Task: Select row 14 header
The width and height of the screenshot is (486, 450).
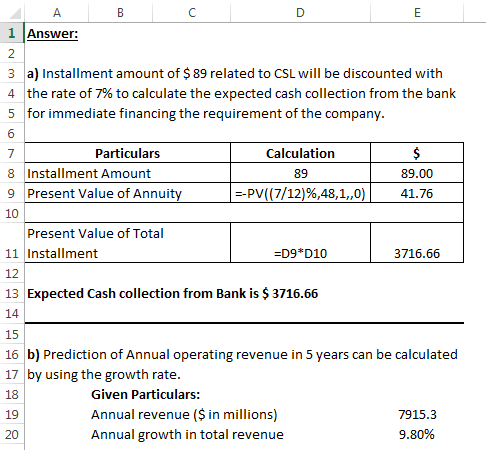Action: (x=12, y=313)
